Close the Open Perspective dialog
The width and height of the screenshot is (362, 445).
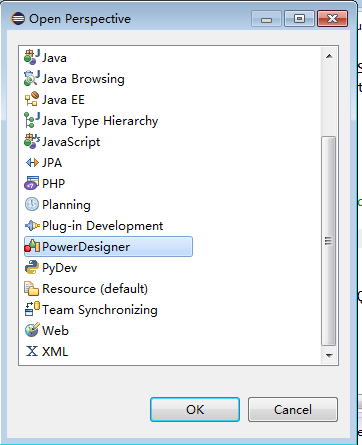pyautogui.click(x=333, y=19)
